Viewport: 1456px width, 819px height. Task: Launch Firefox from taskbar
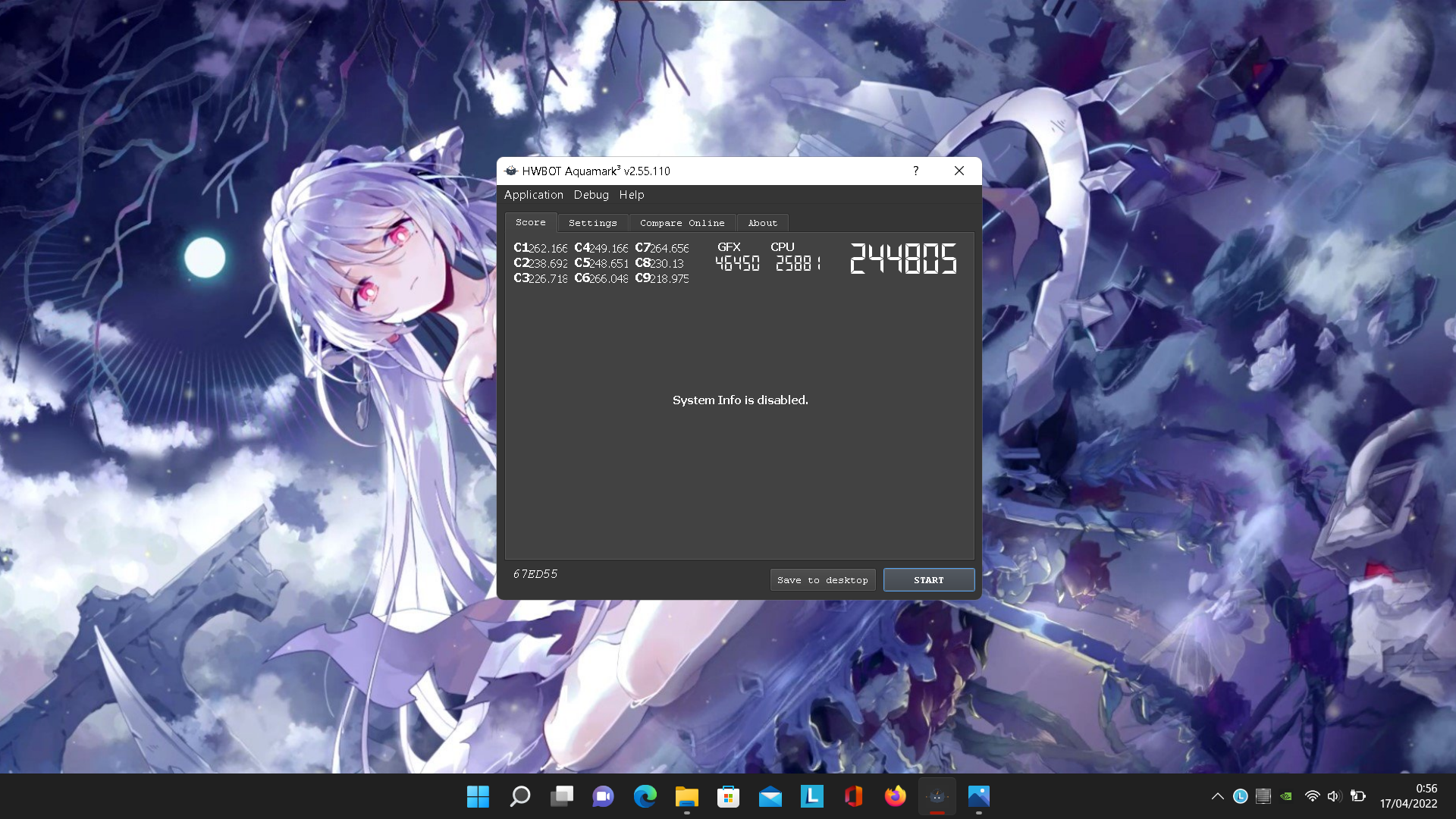pyautogui.click(x=896, y=796)
